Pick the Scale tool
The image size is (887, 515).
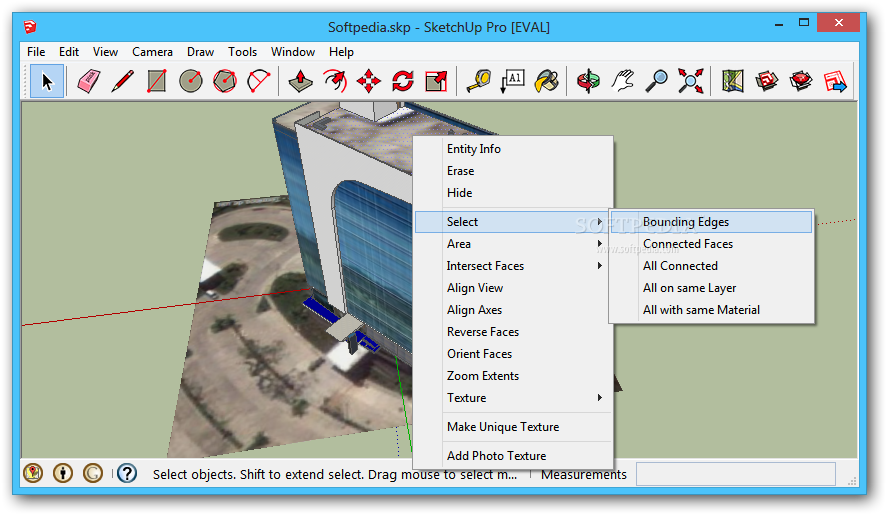point(436,81)
